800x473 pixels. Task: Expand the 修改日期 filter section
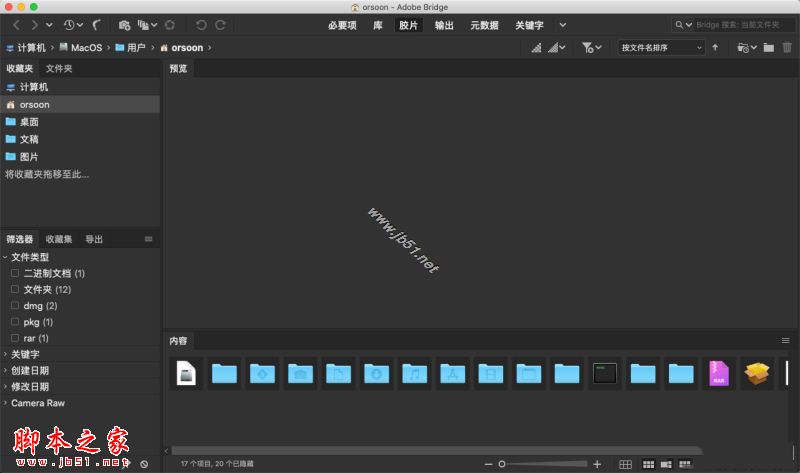point(5,386)
